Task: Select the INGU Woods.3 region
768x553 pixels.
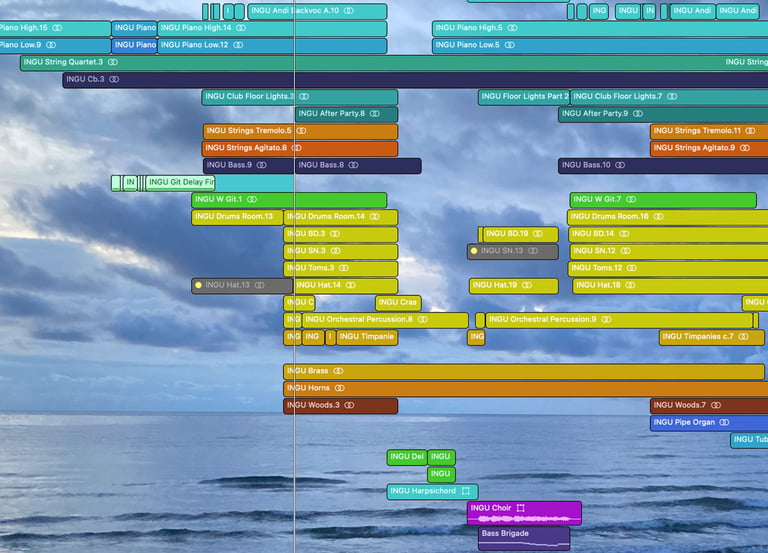Action: [x=341, y=405]
